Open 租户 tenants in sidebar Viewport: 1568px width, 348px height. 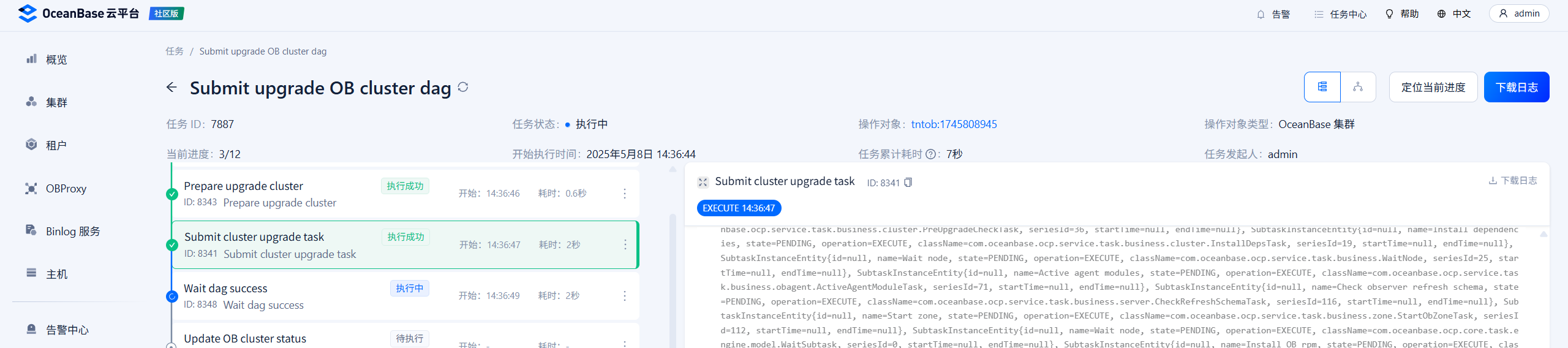click(47, 145)
